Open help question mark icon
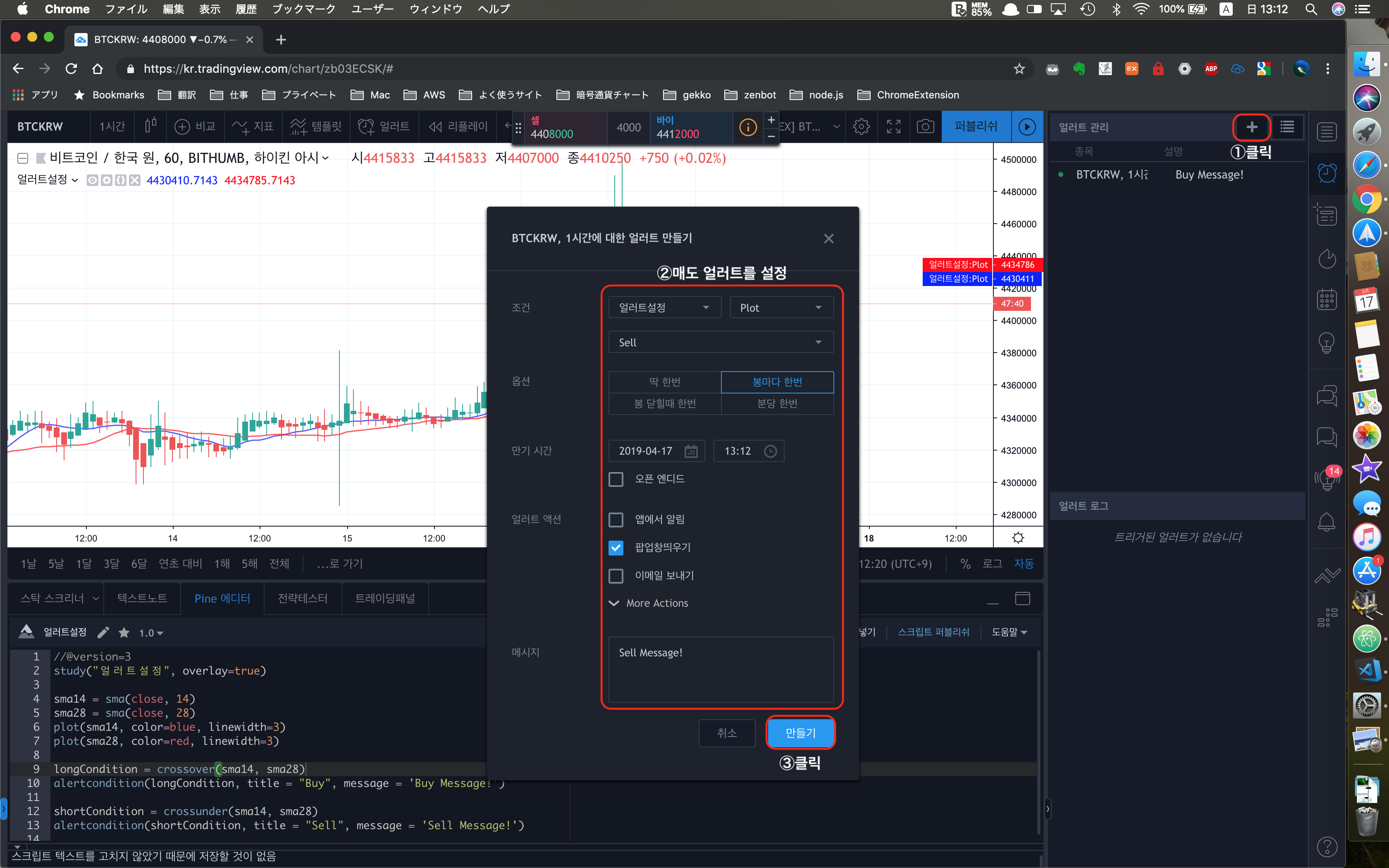Viewport: 1389px width, 868px height. click(x=1327, y=846)
